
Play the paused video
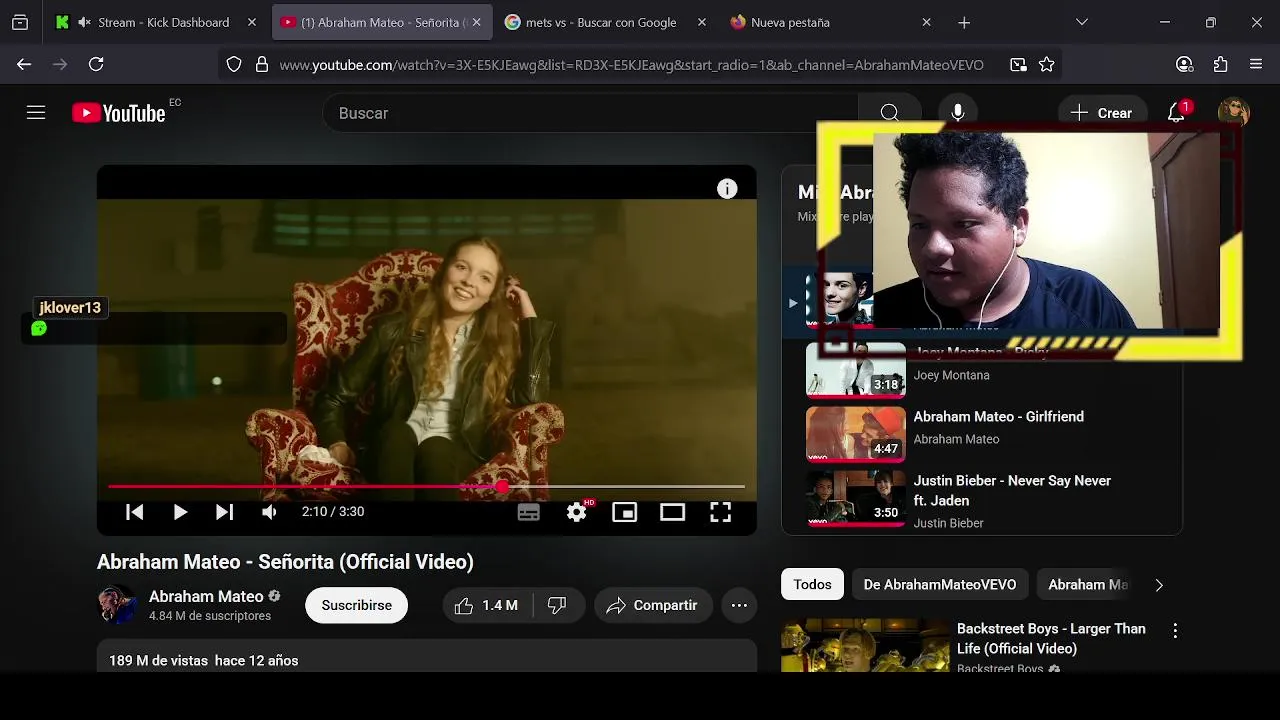(180, 512)
